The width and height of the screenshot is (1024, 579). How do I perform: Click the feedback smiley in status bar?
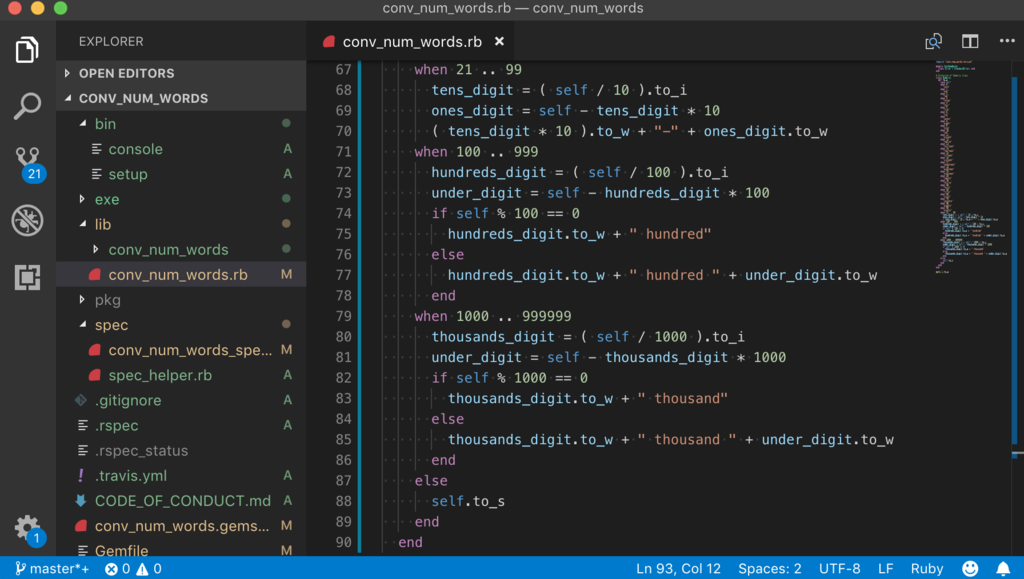(x=970, y=569)
